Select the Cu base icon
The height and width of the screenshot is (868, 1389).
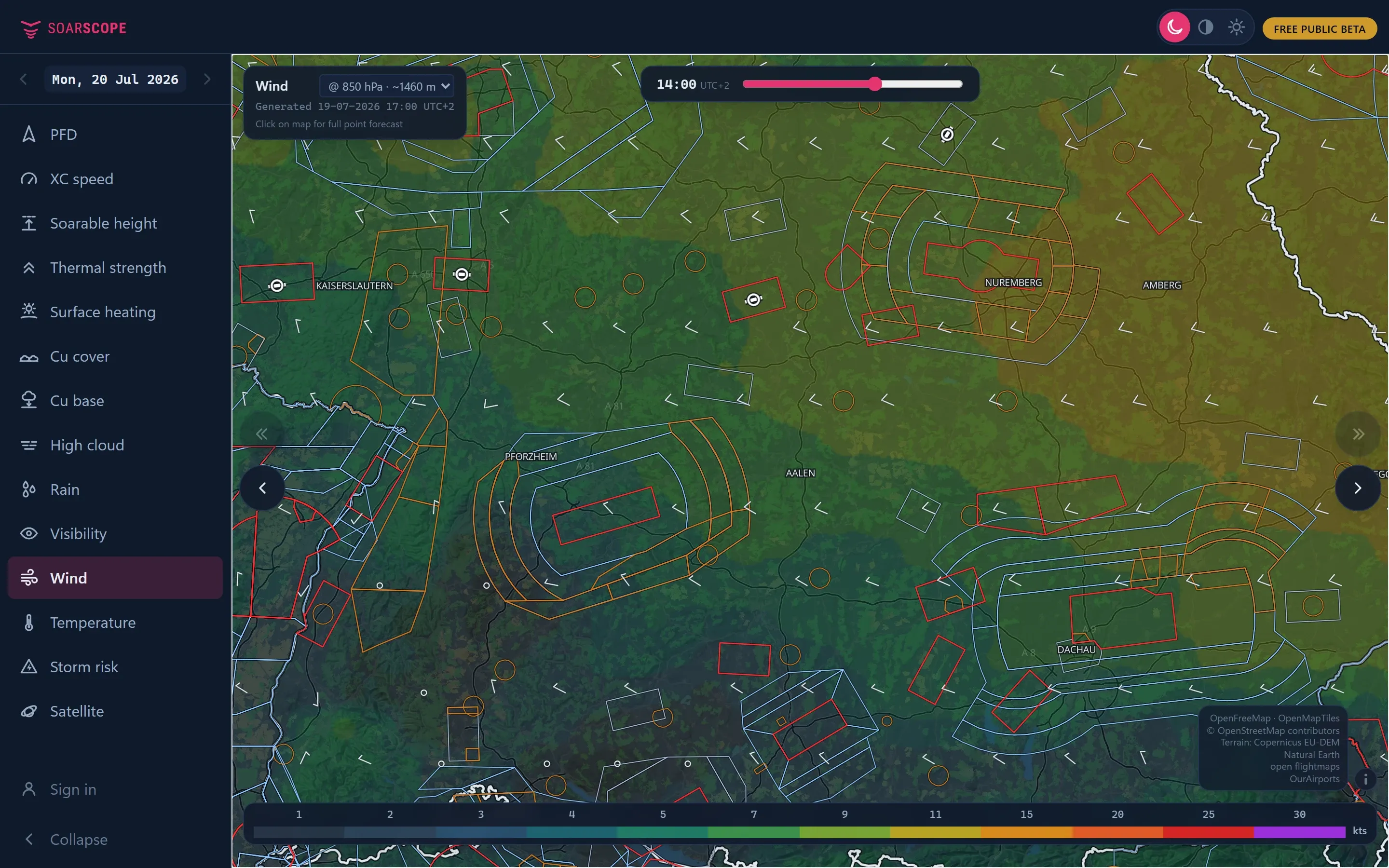(29, 400)
